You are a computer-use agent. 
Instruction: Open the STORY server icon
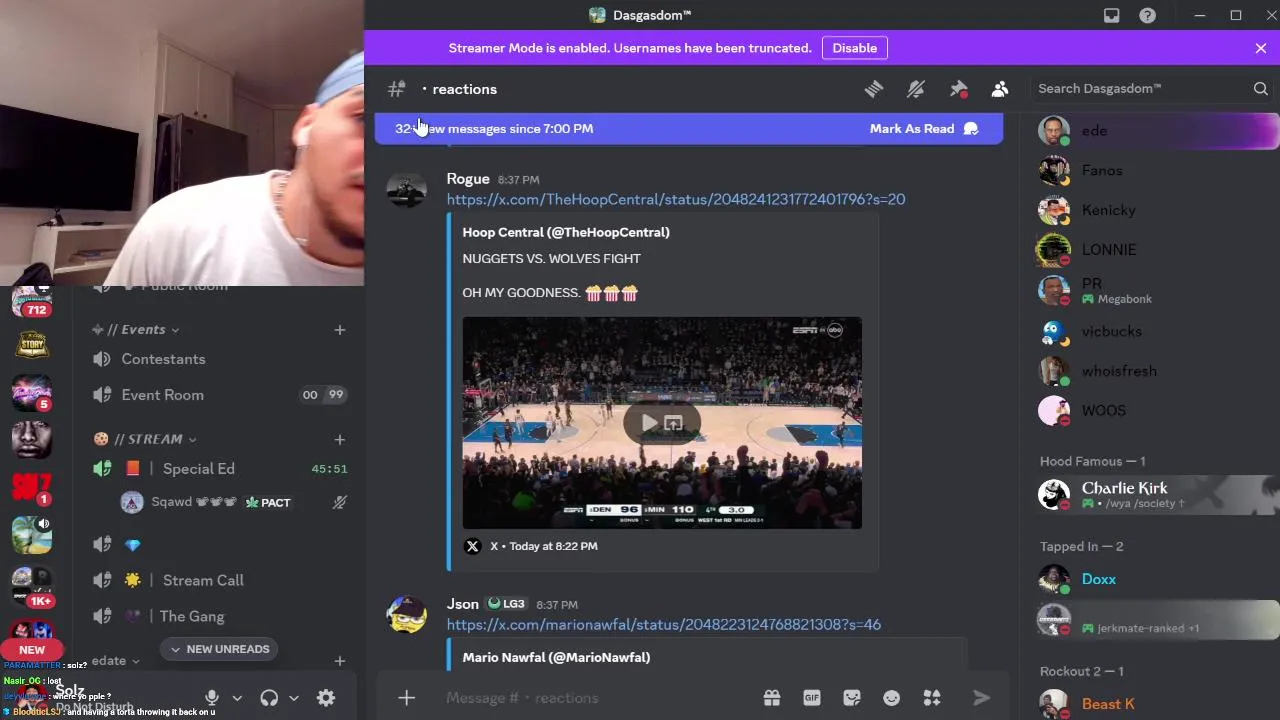(32, 344)
